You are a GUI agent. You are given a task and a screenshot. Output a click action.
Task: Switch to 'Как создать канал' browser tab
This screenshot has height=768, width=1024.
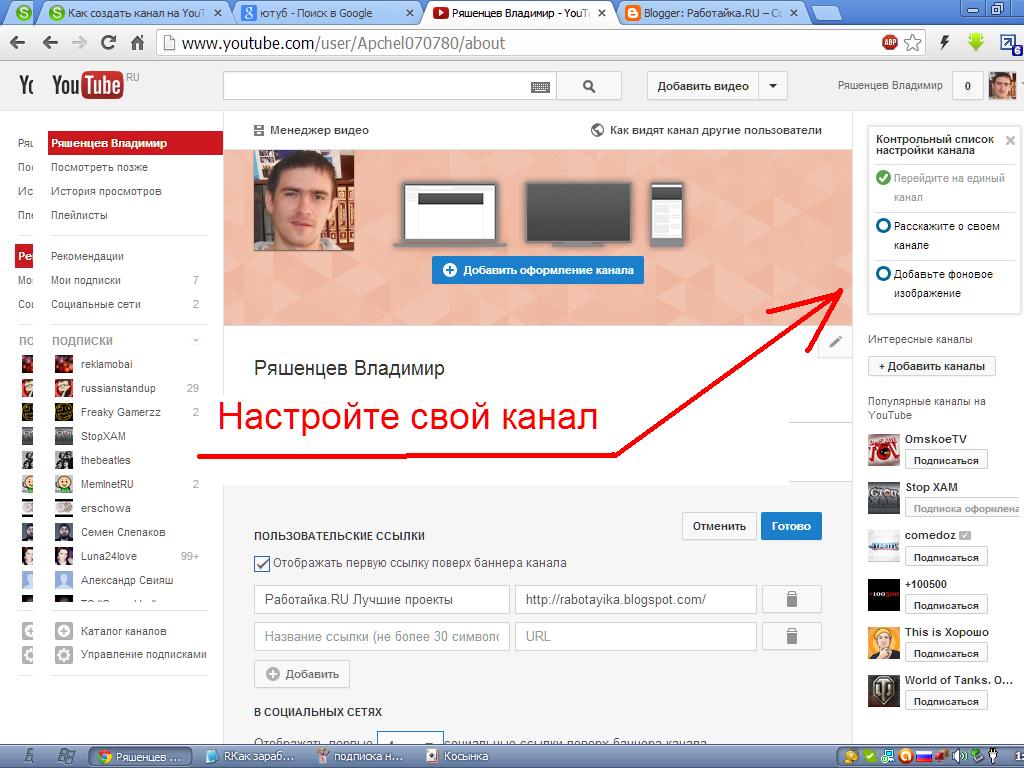136,12
